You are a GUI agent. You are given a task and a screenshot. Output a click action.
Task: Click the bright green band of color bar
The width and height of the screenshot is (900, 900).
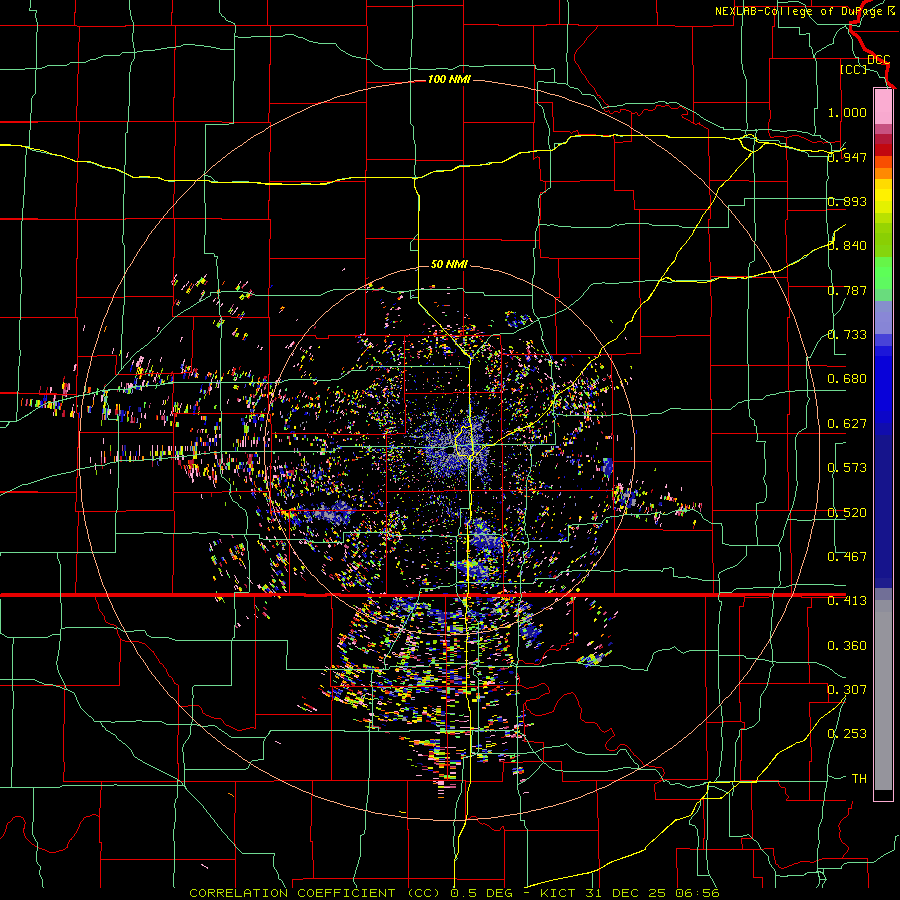(x=883, y=273)
